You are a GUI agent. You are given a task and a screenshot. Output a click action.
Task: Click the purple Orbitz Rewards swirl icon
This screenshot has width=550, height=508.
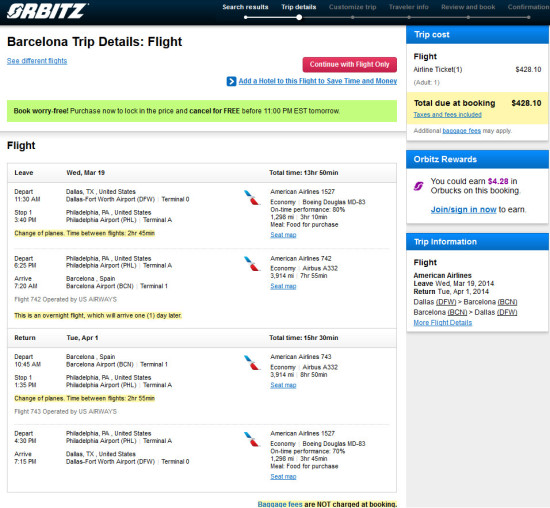(x=418, y=186)
